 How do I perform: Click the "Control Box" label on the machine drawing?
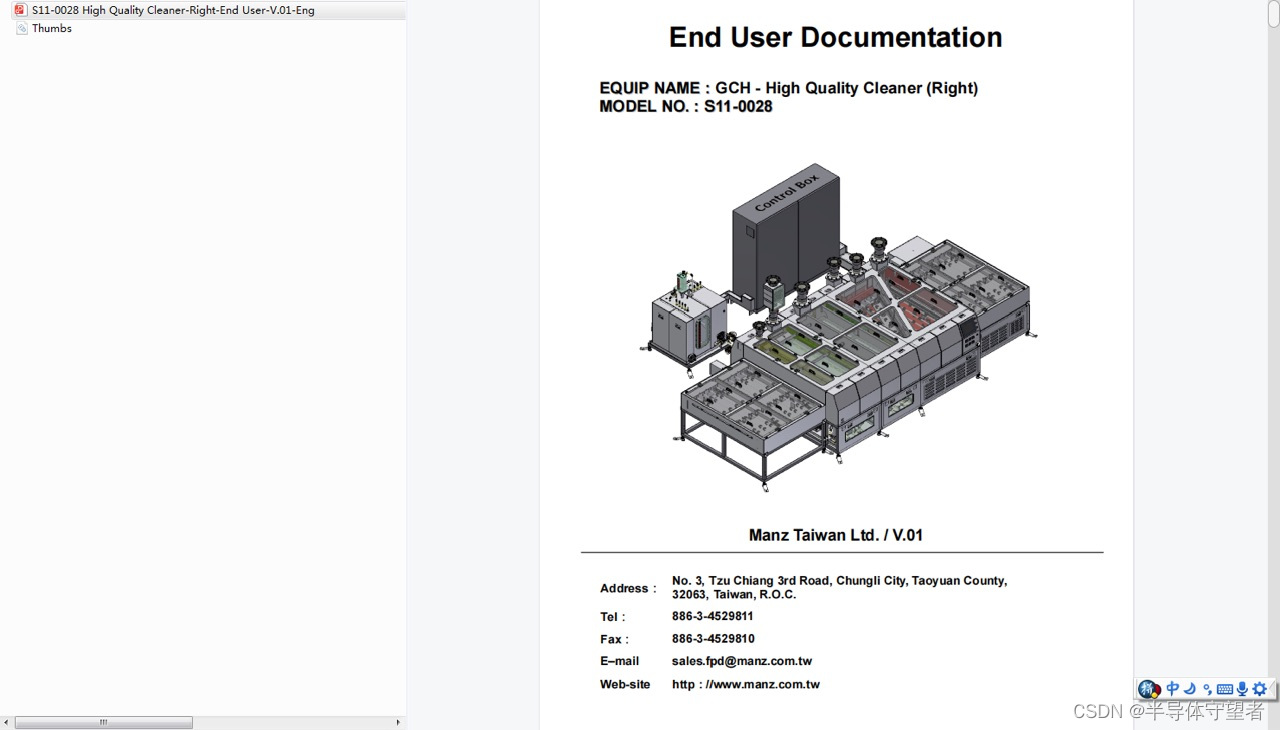point(786,192)
